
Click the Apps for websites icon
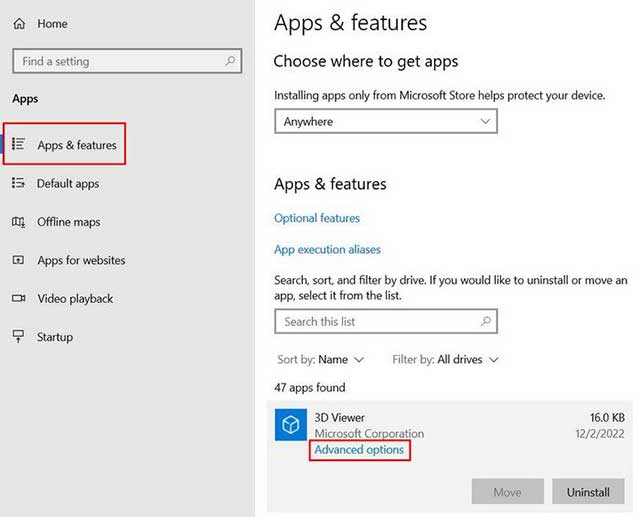coord(18,260)
